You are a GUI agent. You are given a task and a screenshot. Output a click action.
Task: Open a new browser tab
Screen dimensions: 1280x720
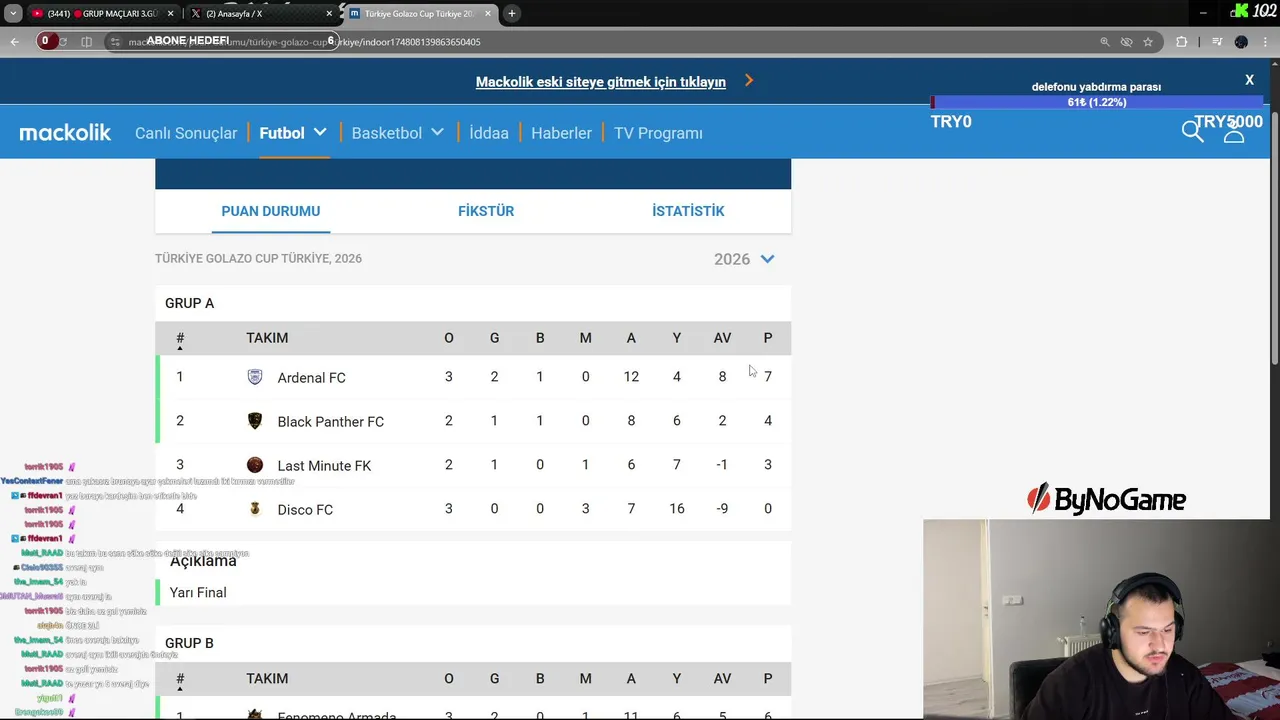click(512, 14)
